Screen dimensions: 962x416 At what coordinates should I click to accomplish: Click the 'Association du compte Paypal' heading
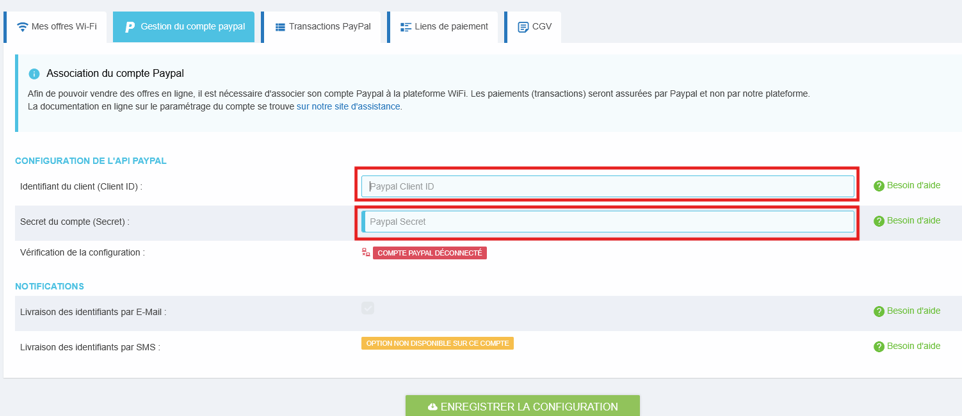pos(115,73)
